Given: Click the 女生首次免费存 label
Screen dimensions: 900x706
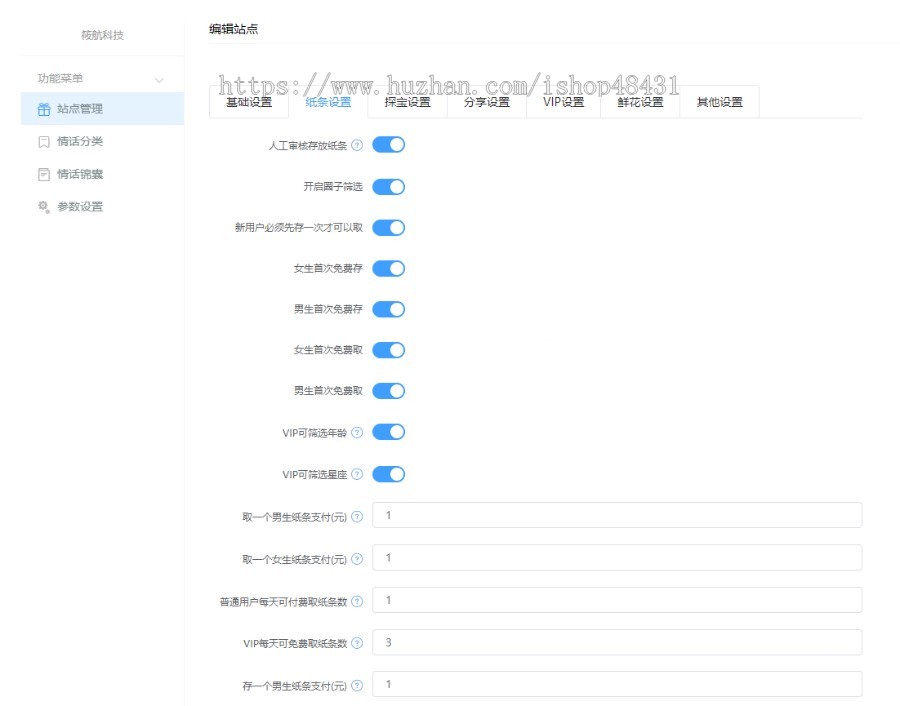Looking at the screenshot, I should [328, 268].
